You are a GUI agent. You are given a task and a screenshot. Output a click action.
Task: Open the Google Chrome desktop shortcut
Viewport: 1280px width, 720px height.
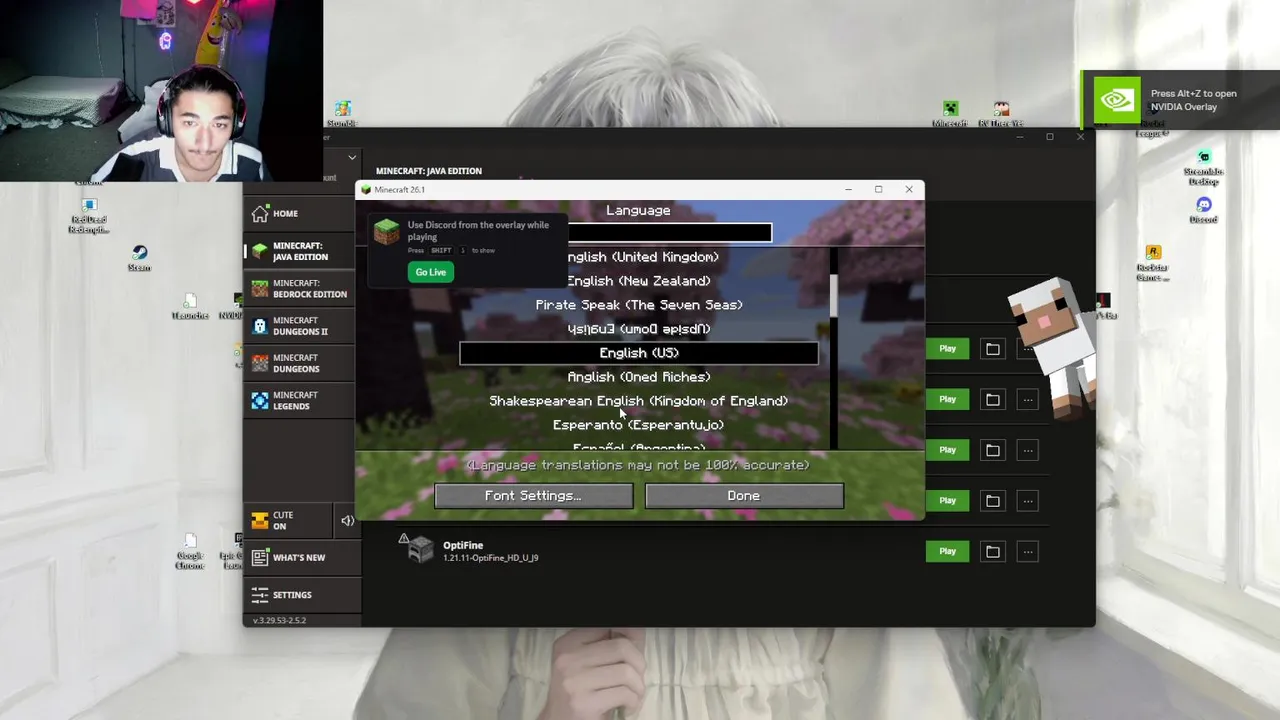(x=190, y=552)
